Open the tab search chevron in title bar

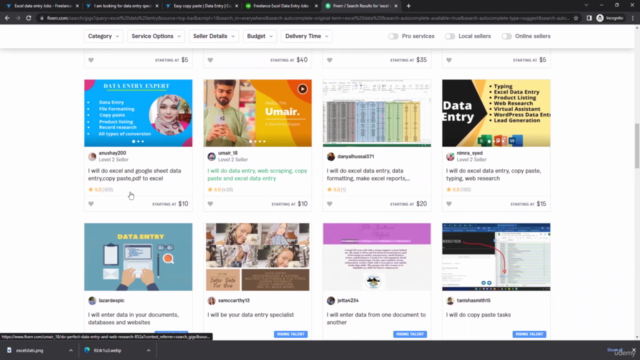(586, 5)
